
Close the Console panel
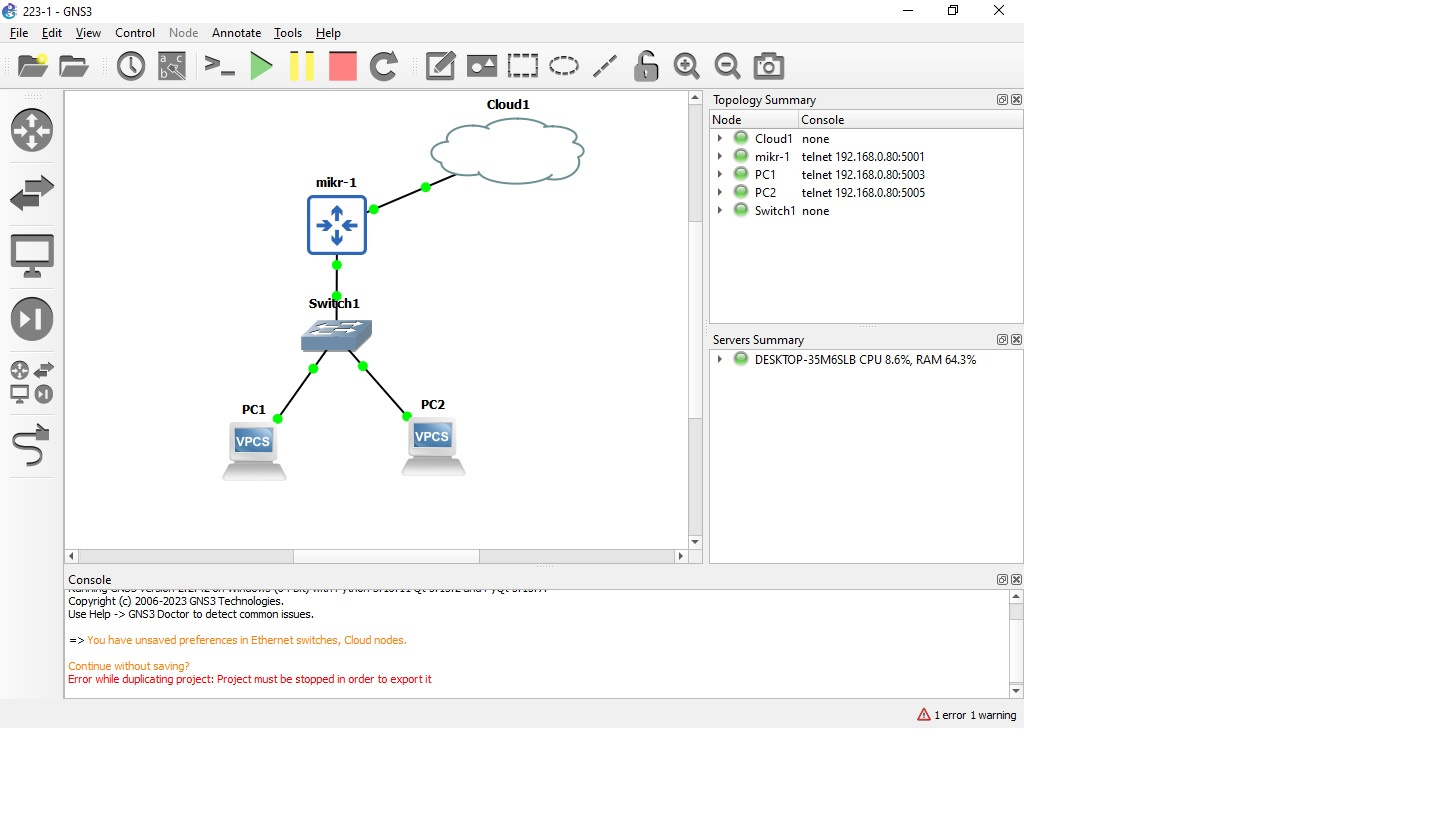coord(1016,580)
